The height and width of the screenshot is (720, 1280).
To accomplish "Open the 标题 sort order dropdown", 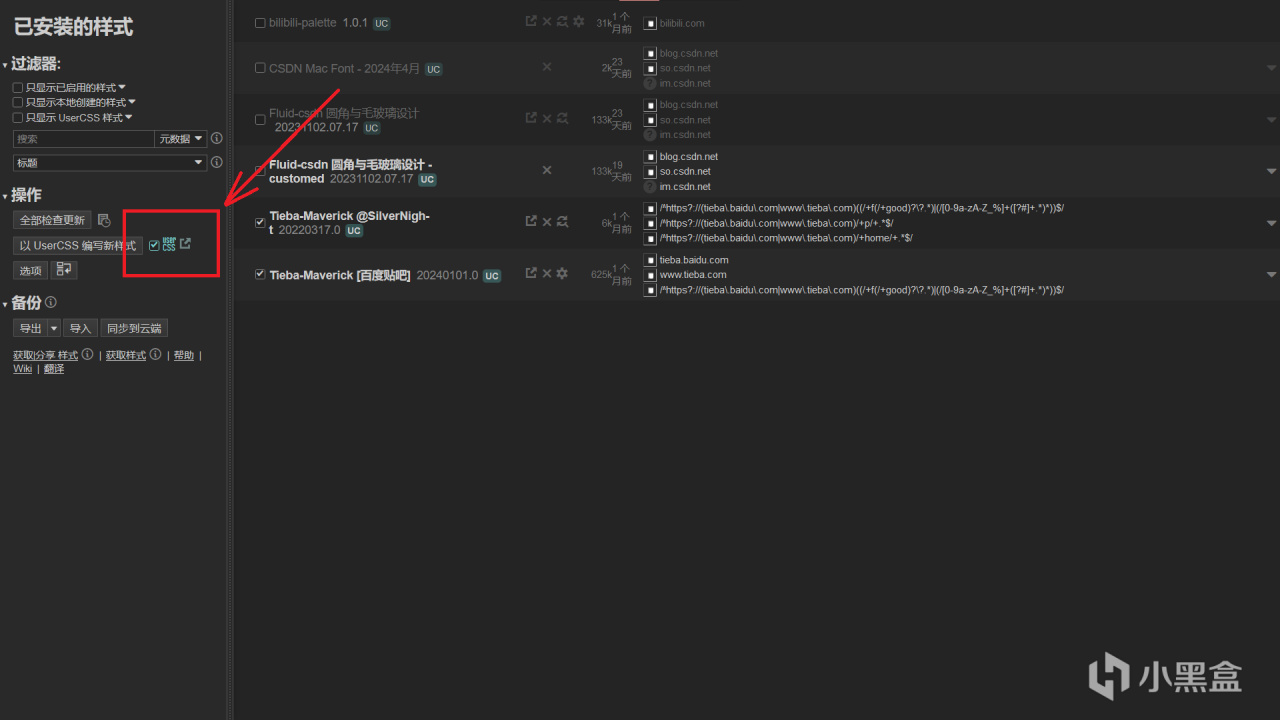I will coord(110,162).
